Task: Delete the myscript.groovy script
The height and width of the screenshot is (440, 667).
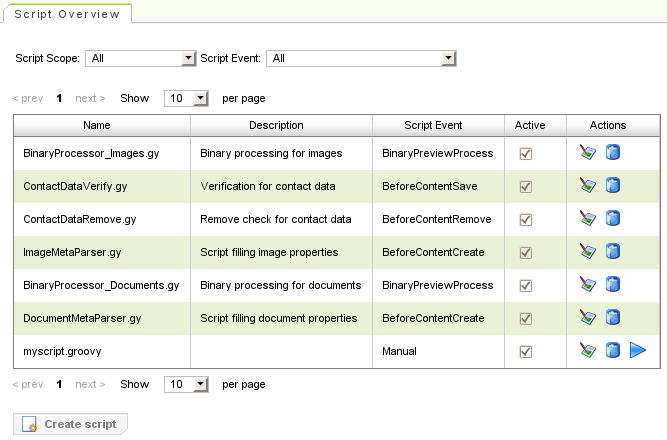Action: pos(613,351)
